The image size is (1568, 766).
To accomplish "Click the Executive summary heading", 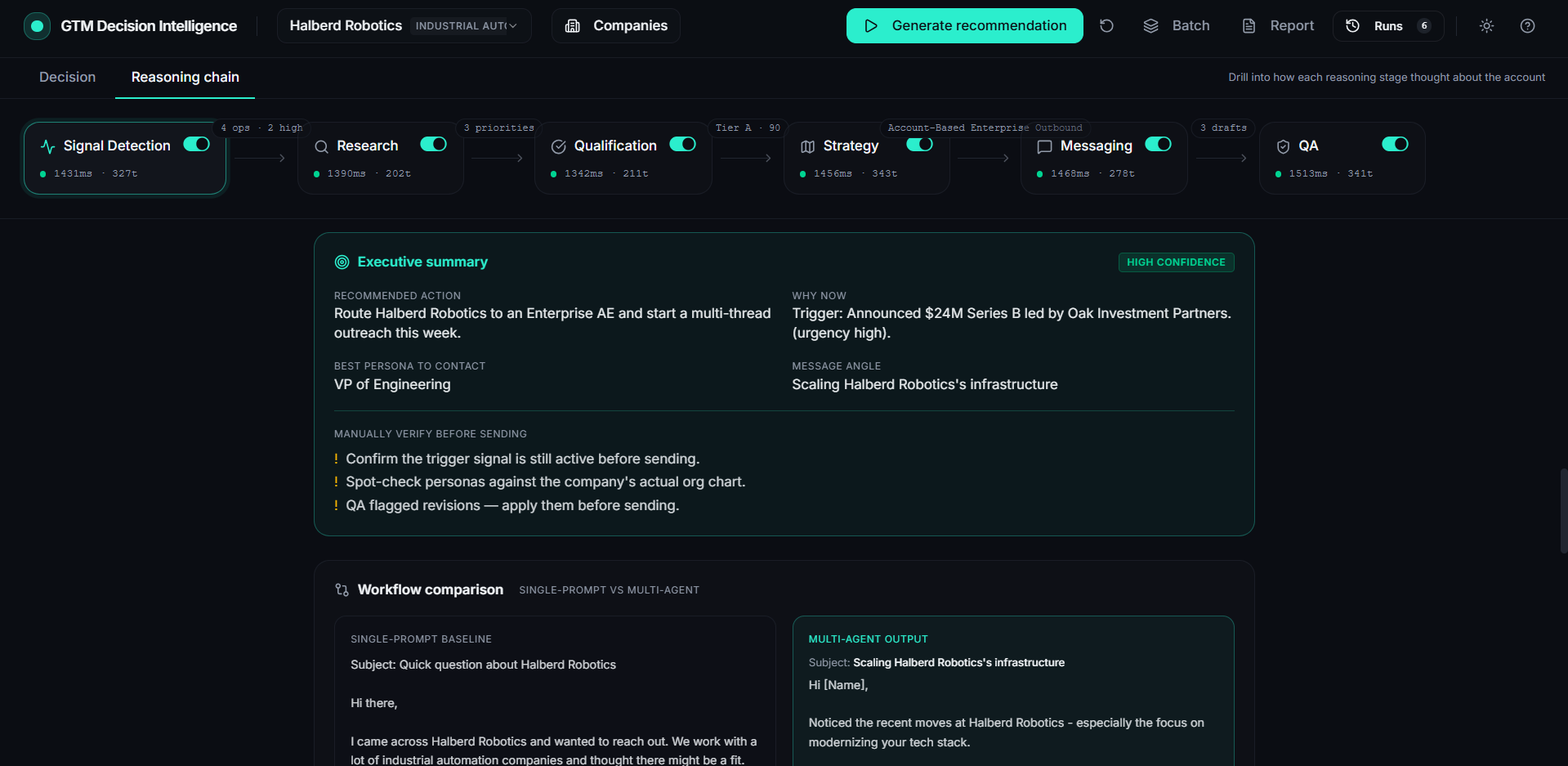I will pos(422,262).
